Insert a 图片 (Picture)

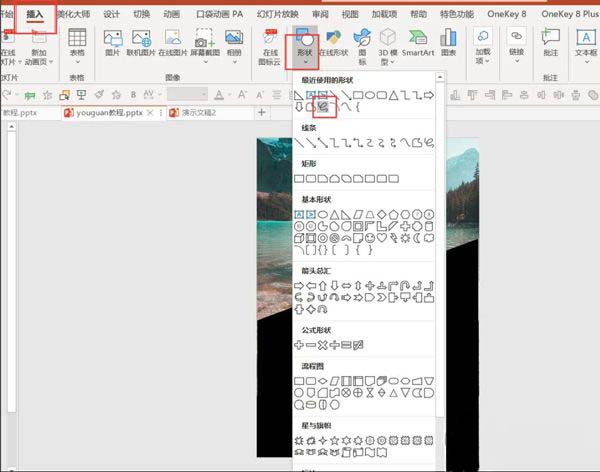(x=112, y=43)
